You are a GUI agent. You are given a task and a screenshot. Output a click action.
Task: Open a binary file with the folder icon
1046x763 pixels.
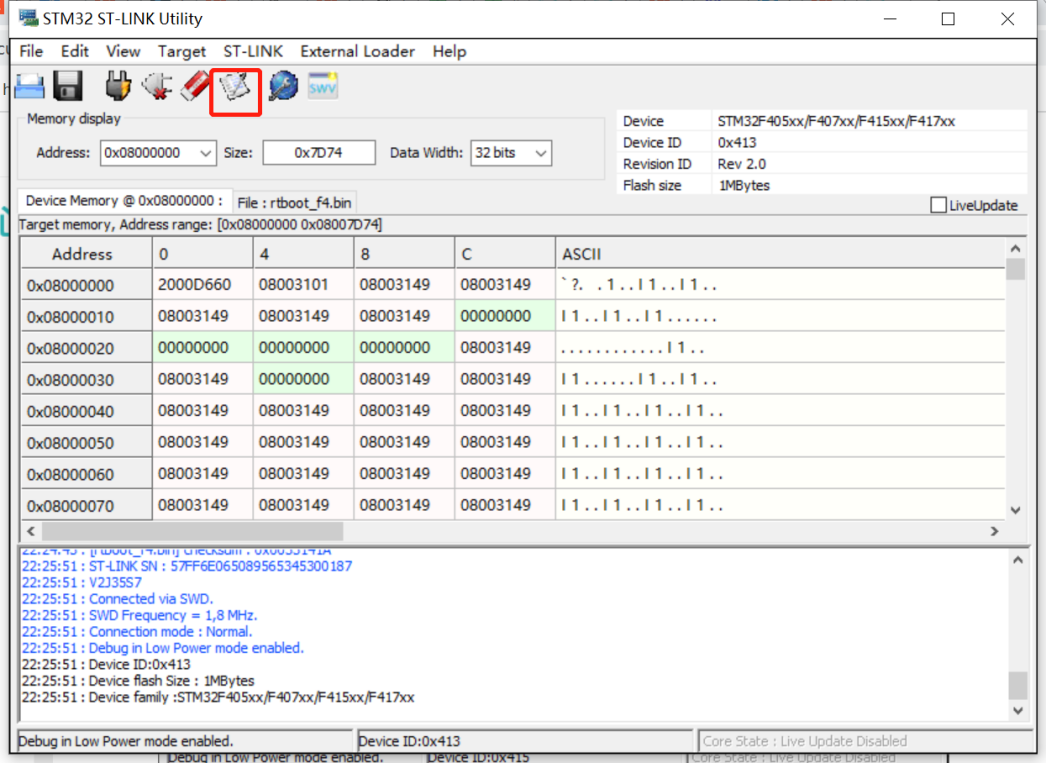click(28, 86)
